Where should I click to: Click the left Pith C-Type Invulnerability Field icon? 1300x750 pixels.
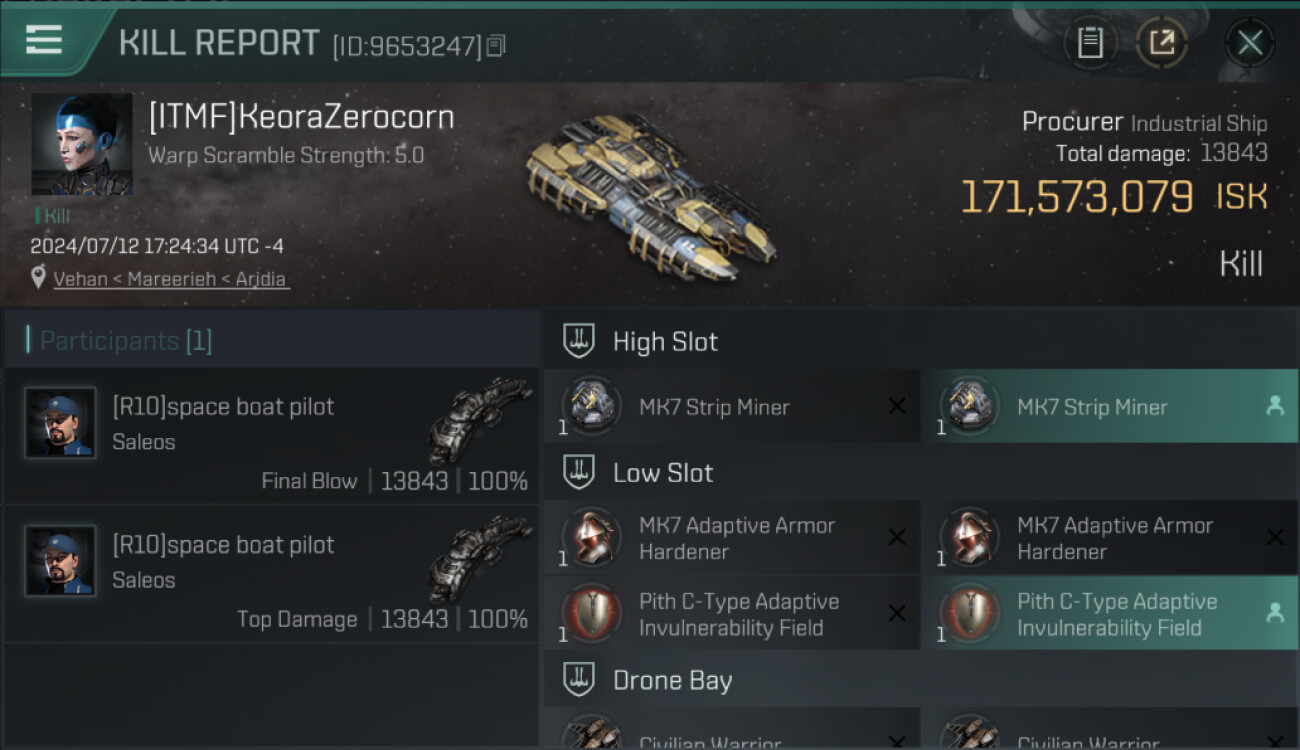tap(592, 613)
